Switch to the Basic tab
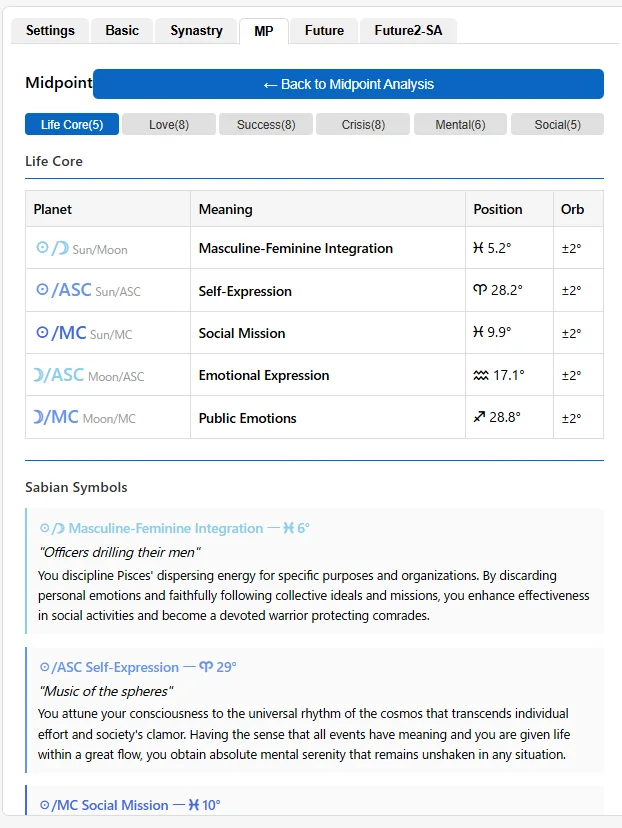This screenshot has width=622, height=828. point(122,31)
